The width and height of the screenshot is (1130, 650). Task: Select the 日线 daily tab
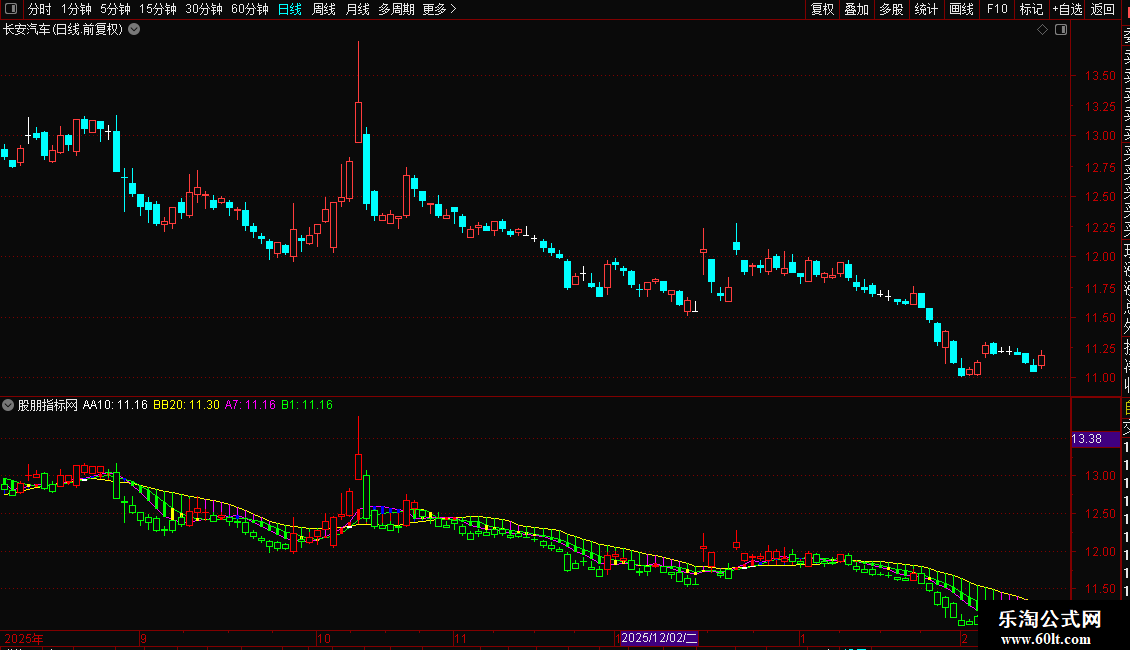pyautogui.click(x=290, y=9)
